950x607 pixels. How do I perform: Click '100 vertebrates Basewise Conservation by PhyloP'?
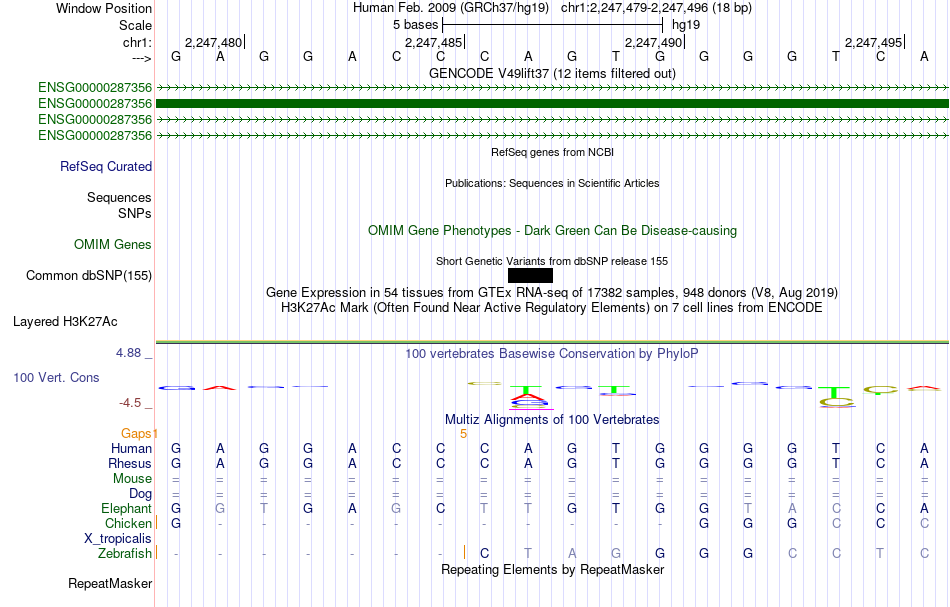coord(552,354)
